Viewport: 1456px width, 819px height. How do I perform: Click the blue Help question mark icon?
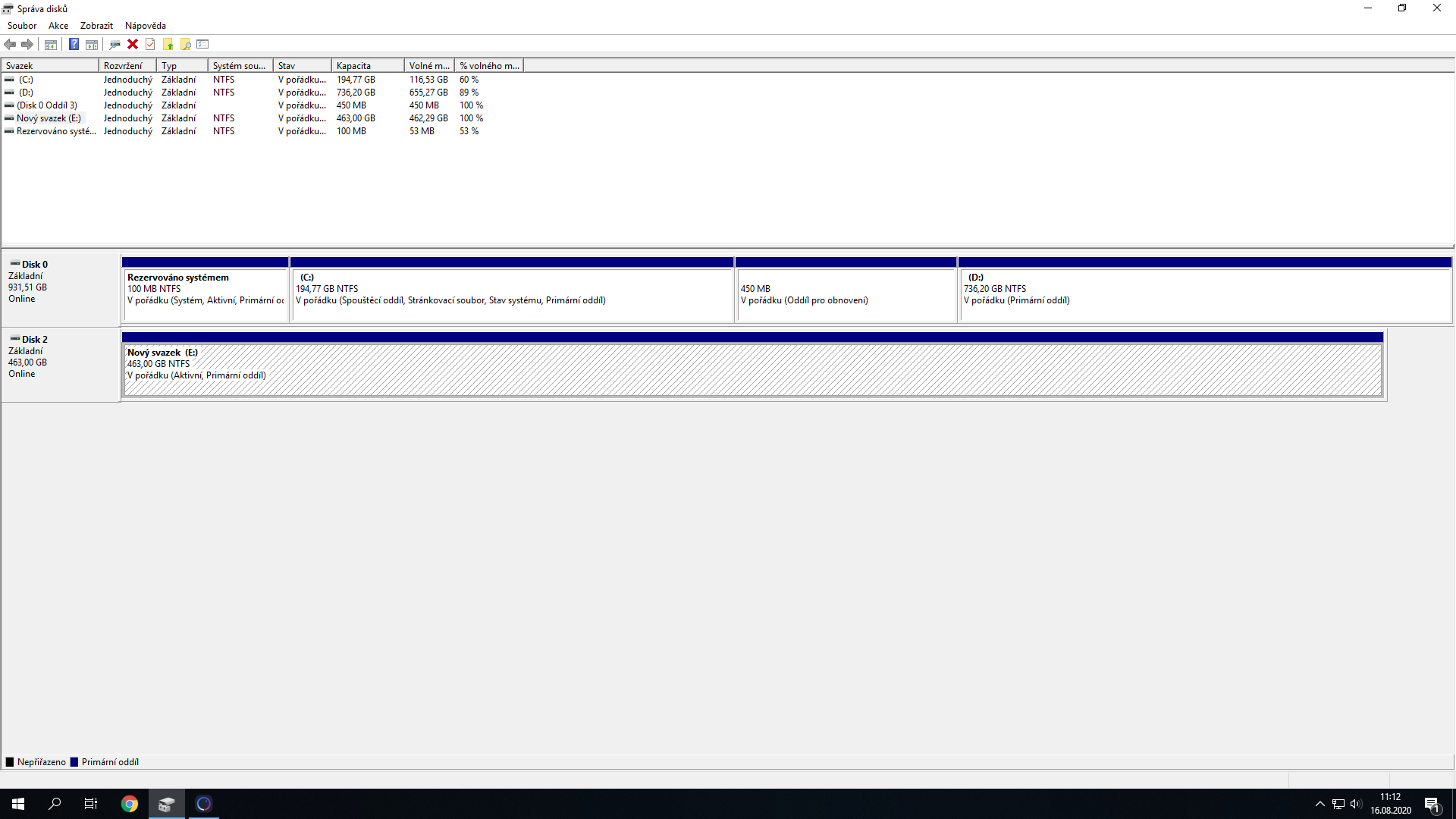(x=74, y=44)
